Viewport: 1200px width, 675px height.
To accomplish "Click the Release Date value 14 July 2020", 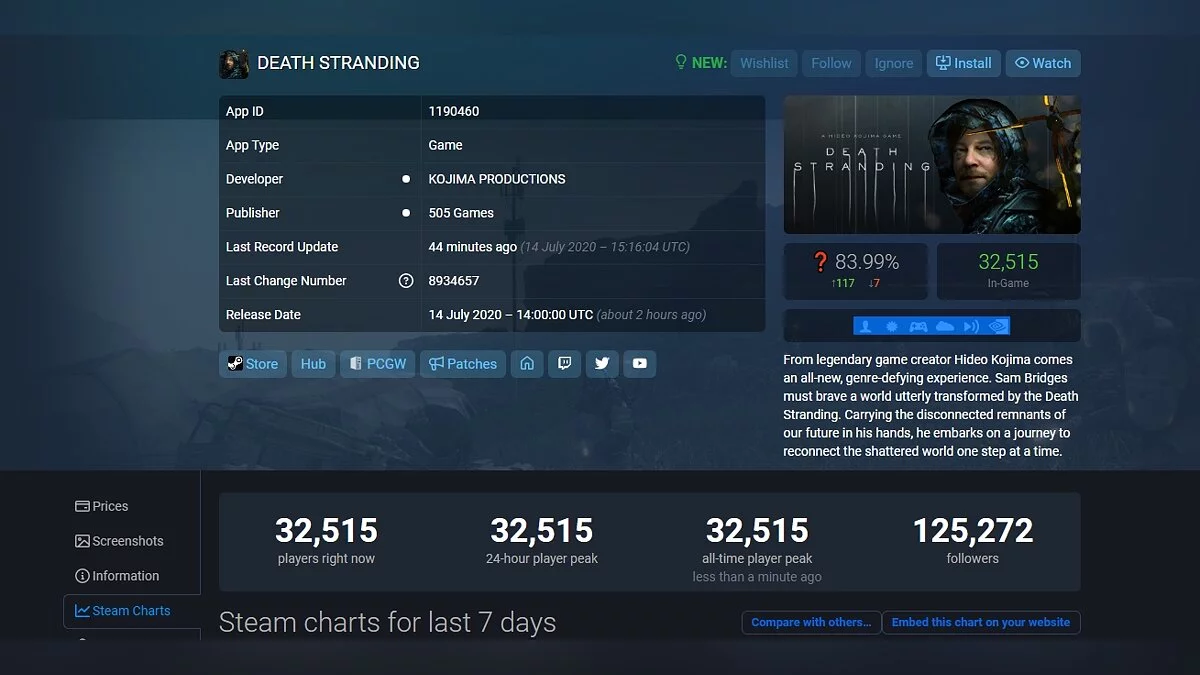I will (511, 315).
